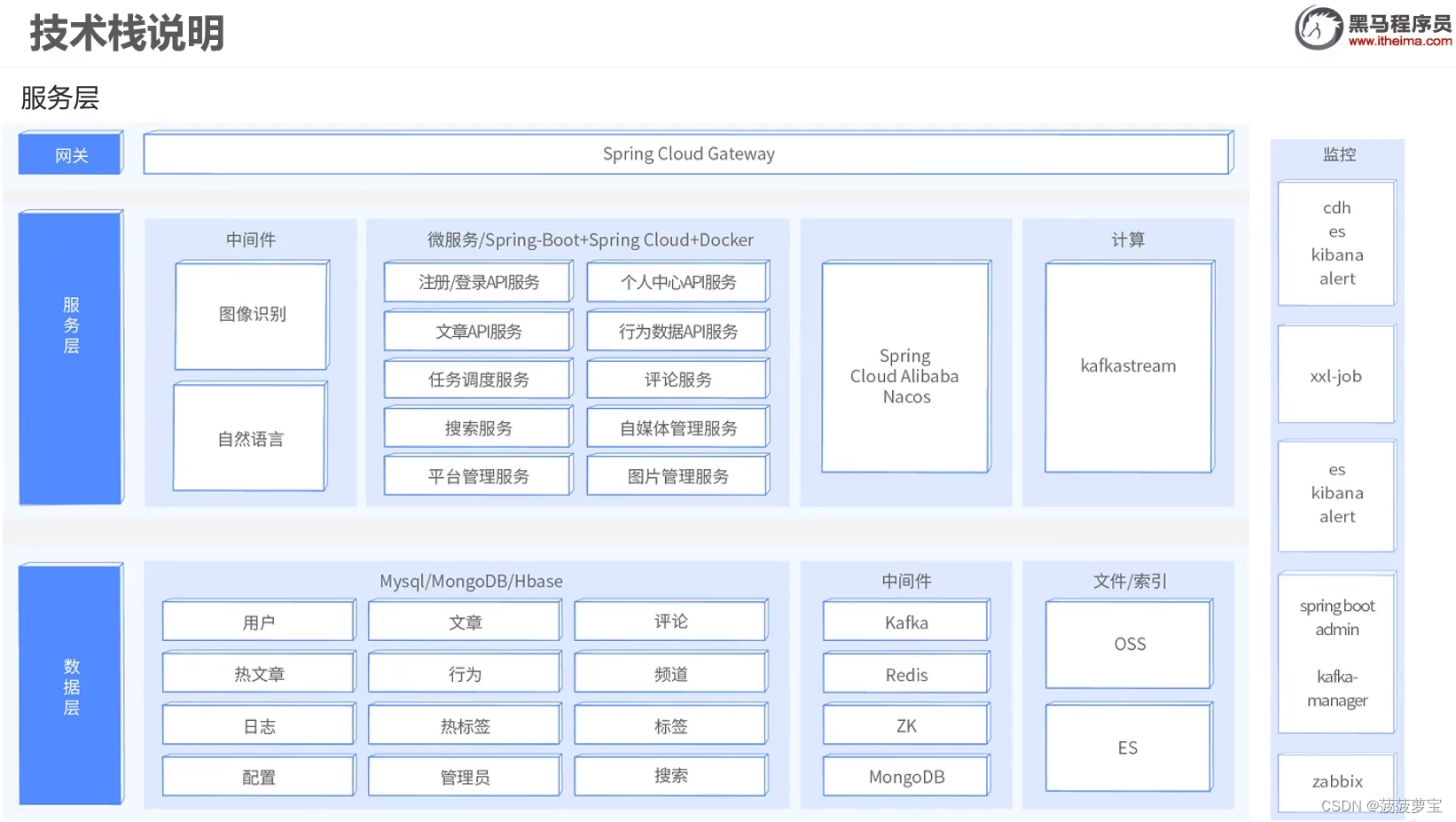Click the 自媒体管理服务 box

pos(678,427)
